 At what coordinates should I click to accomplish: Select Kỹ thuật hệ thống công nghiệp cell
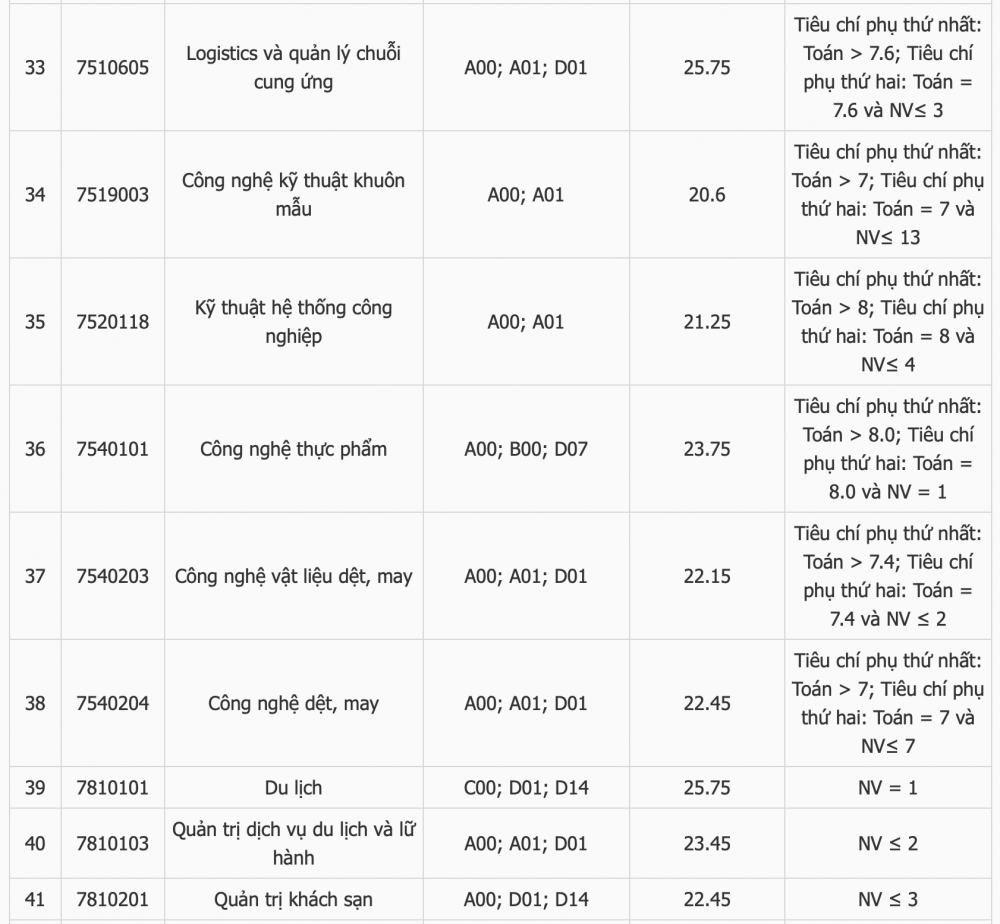pyautogui.click(x=293, y=321)
